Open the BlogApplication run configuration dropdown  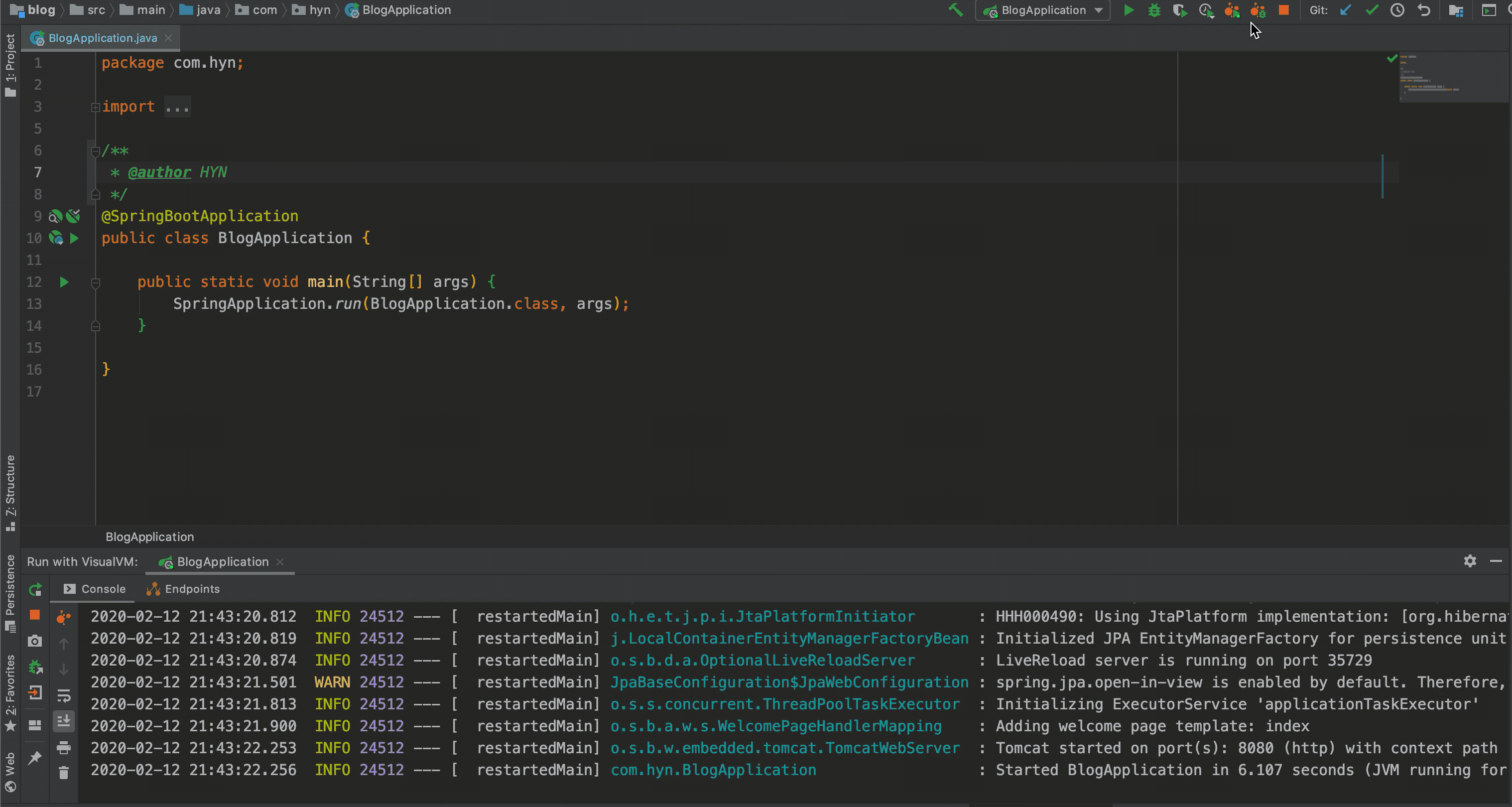pos(1098,10)
